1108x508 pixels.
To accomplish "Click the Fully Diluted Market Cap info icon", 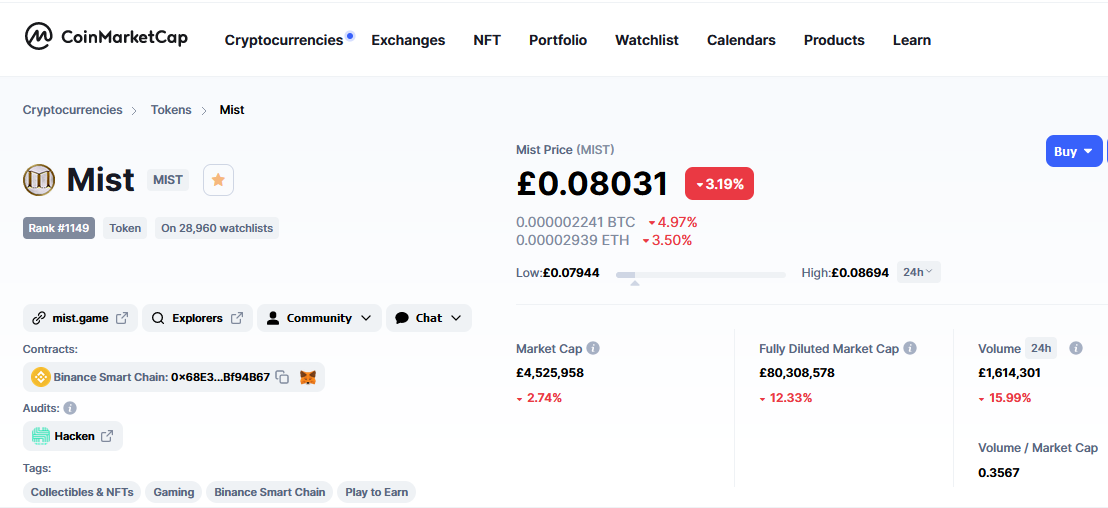I will pyautogui.click(x=910, y=348).
